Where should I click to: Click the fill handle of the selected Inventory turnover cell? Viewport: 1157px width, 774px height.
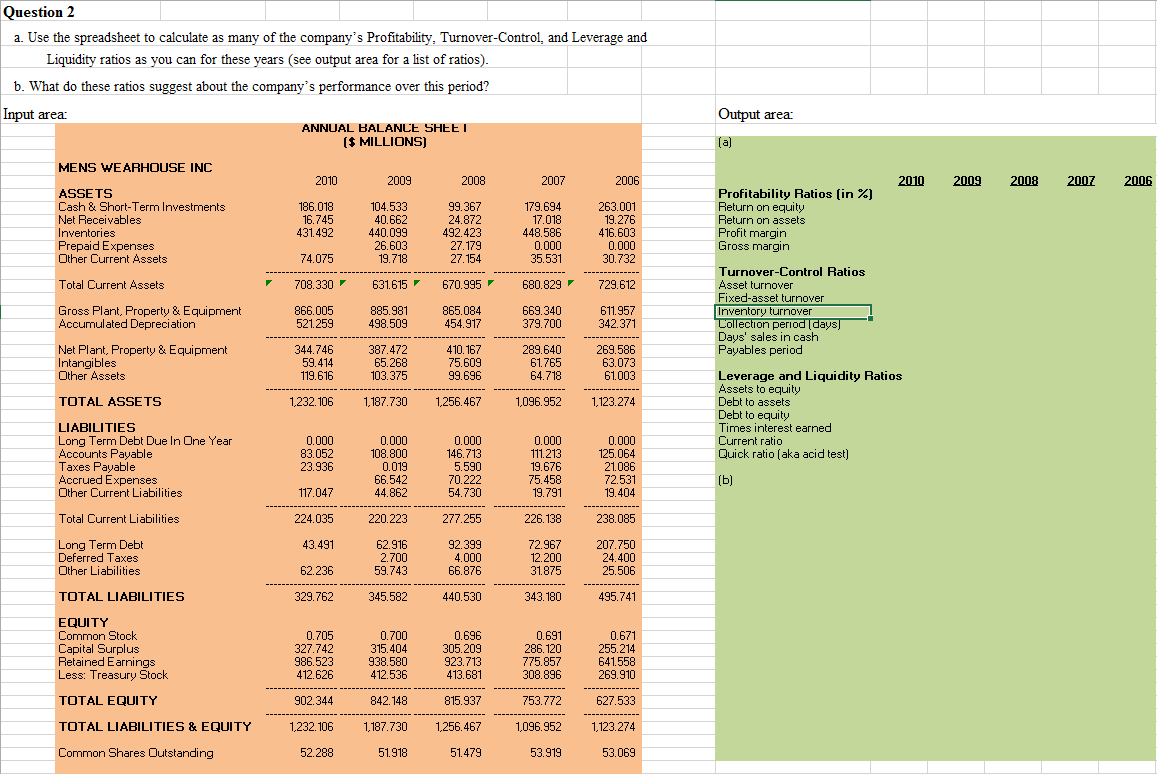pyautogui.click(x=870, y=318)
